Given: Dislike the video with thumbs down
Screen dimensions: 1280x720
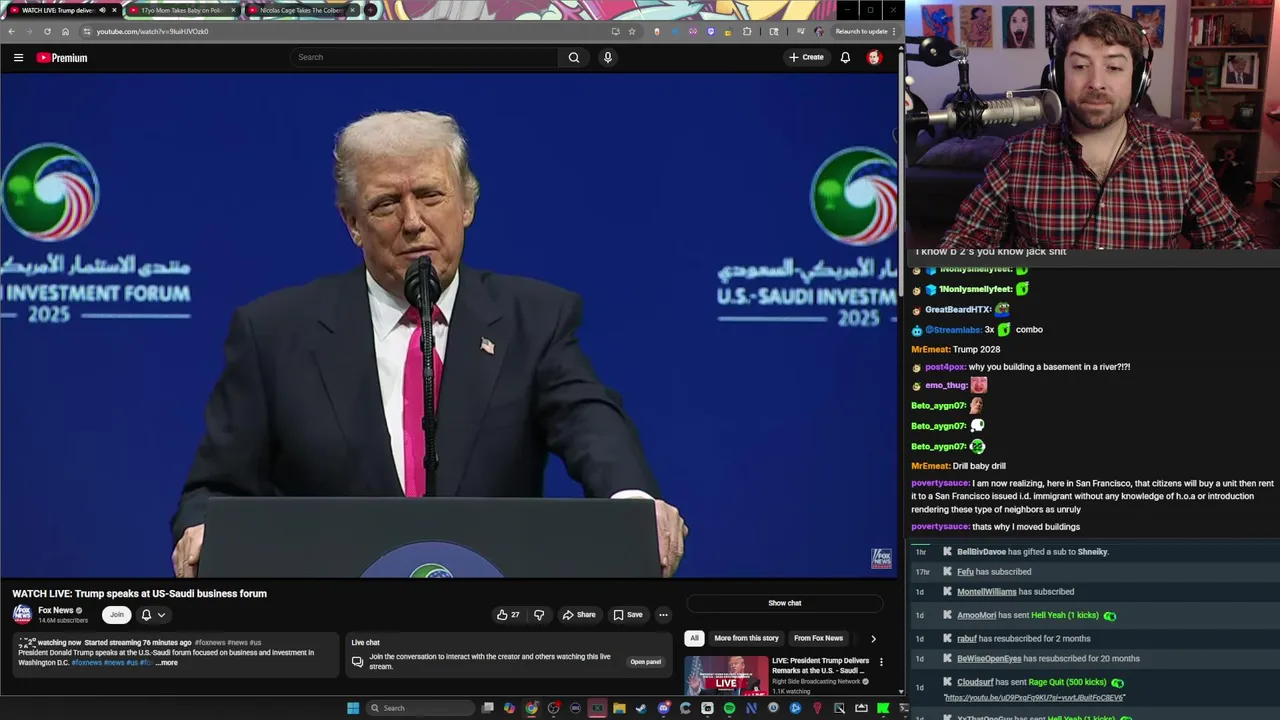Looking at the screenshot, I should pyautogui.click(x=539, y=615).
